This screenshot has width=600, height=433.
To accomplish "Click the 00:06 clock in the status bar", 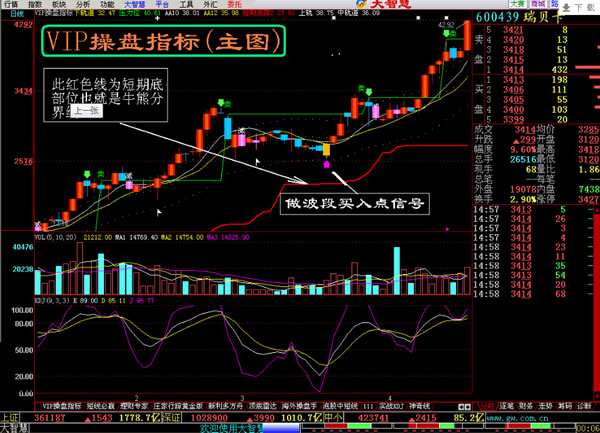I will click(x=587, y=428).
